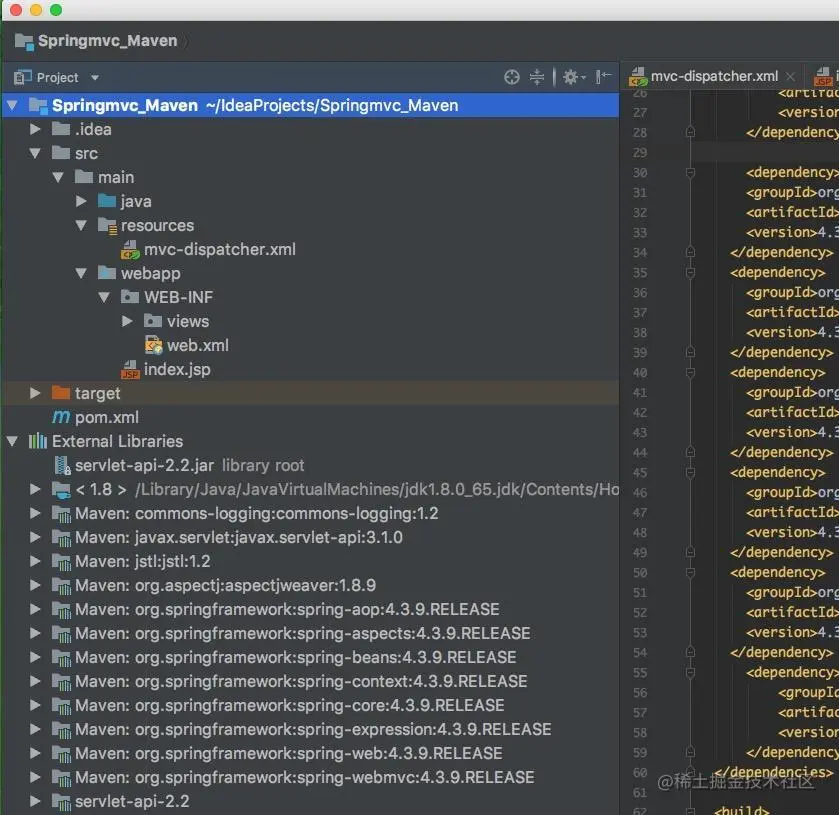Expand the < 1.8 > JDK library

coord(35,489)
